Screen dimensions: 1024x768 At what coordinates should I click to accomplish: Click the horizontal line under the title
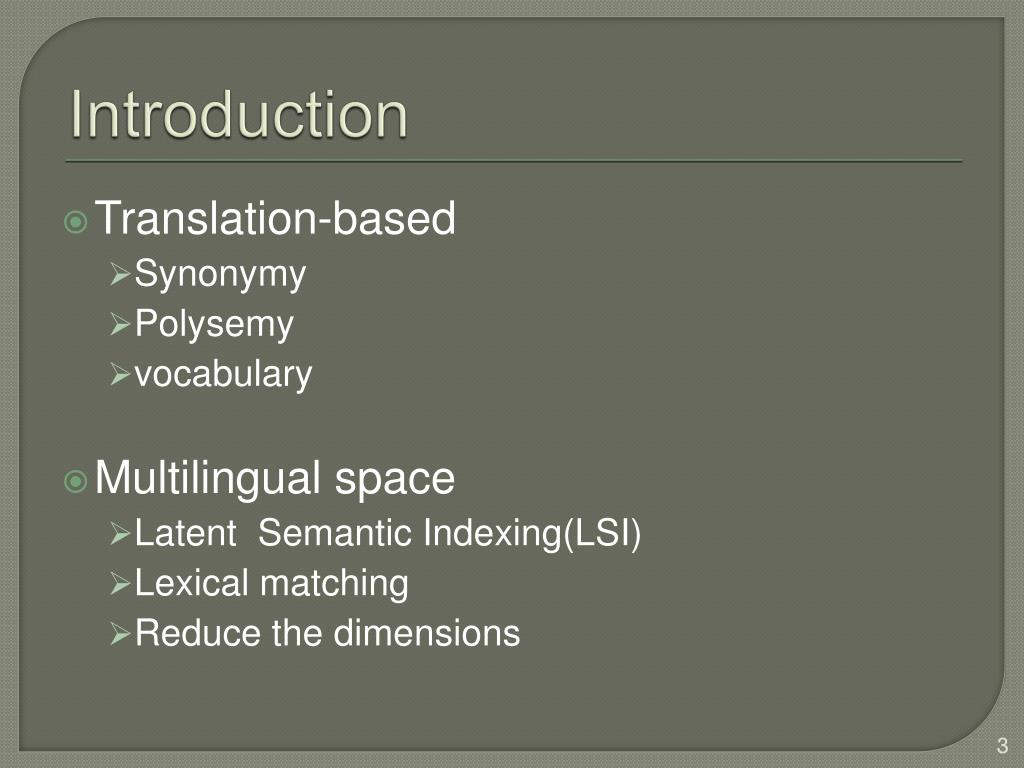pyautogui.click(x=513, y=161)
